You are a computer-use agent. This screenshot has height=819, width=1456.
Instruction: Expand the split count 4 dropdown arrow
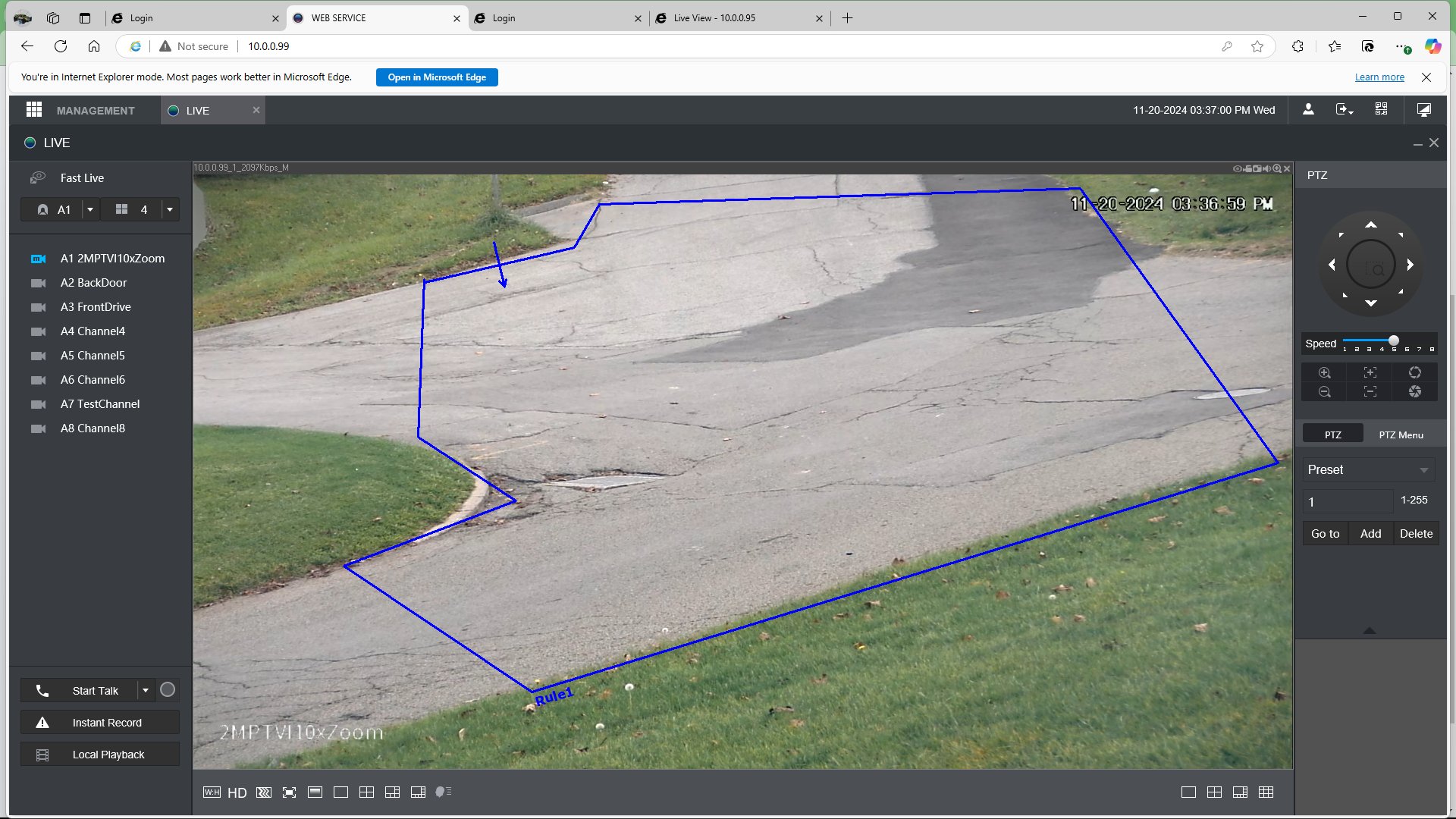(170, 210)
